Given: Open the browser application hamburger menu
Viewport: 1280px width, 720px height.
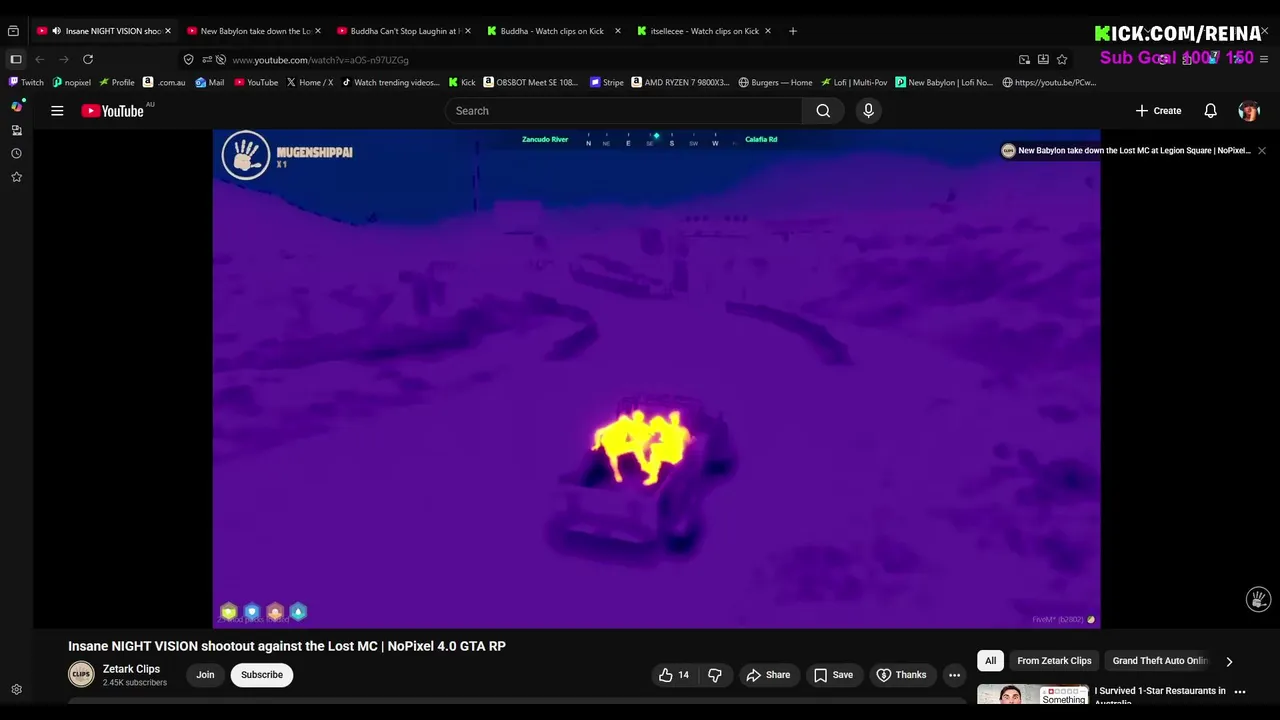Looking at the screenshot, I should 1264,60.
